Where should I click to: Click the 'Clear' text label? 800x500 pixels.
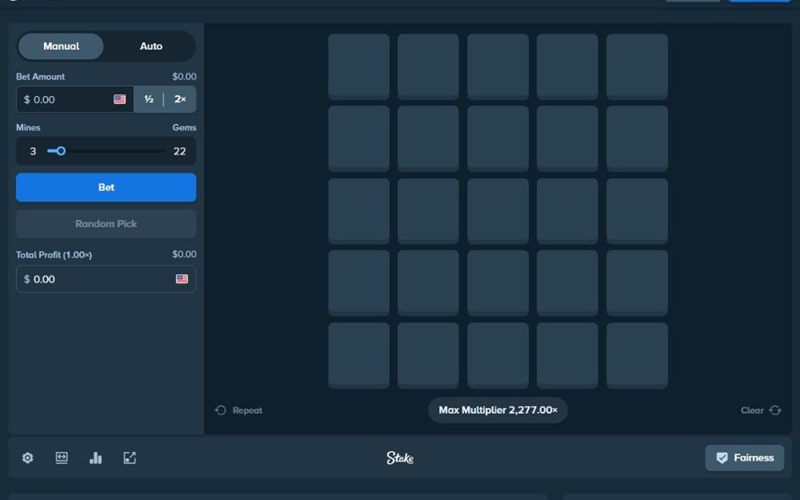752,410
